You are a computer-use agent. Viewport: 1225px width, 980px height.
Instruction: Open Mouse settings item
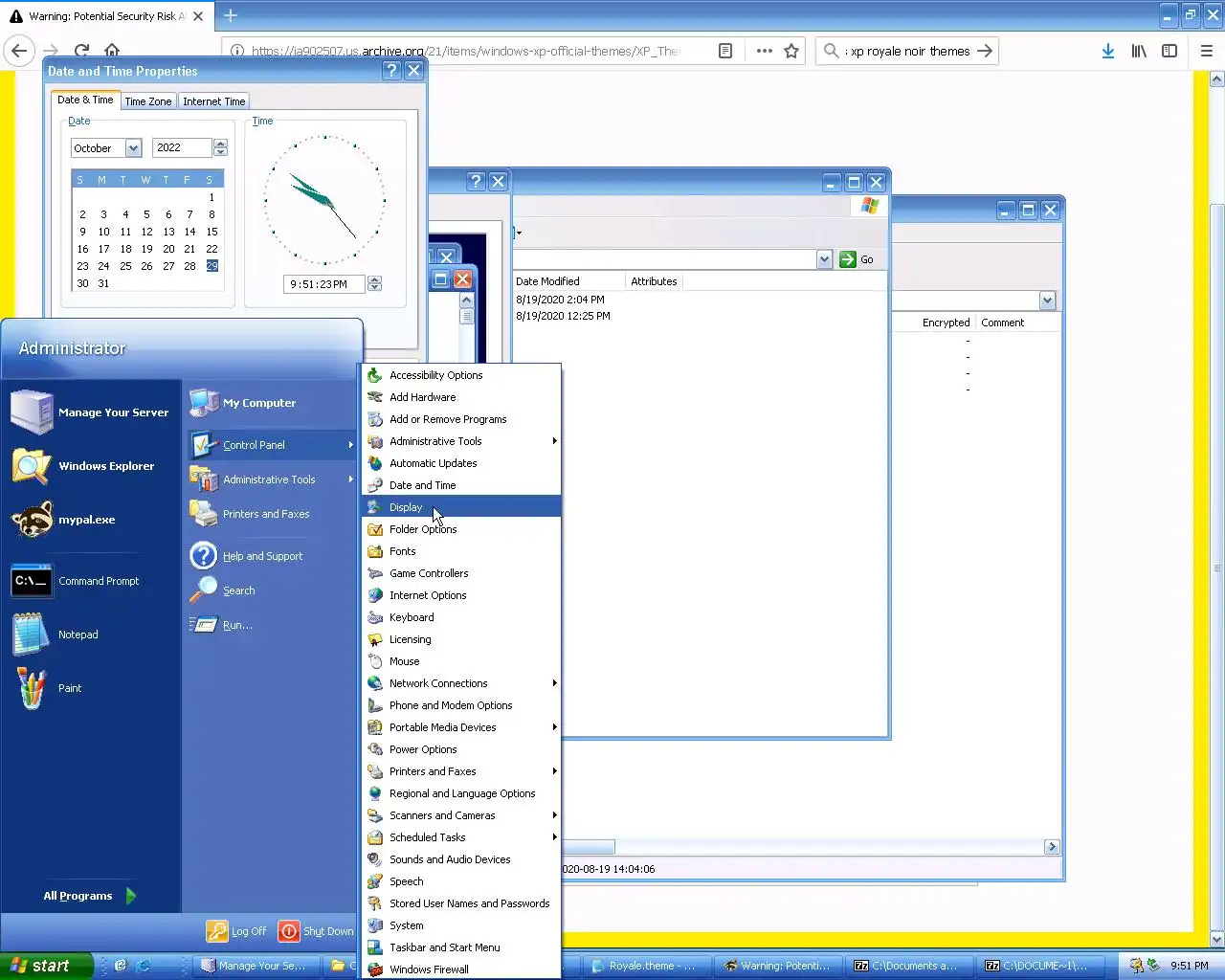[462, 661]
